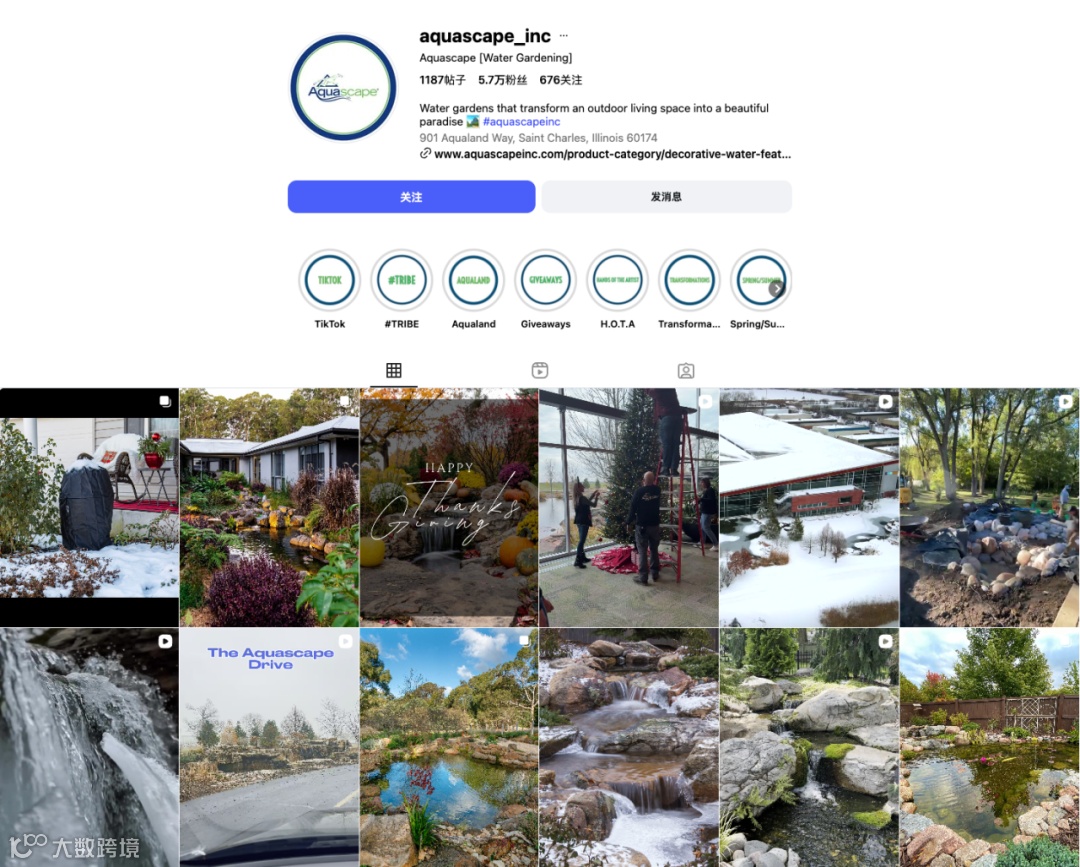The image size is (1080, 867).
Task: View the 676关注 following list
Action: click(x=561, y=80)
